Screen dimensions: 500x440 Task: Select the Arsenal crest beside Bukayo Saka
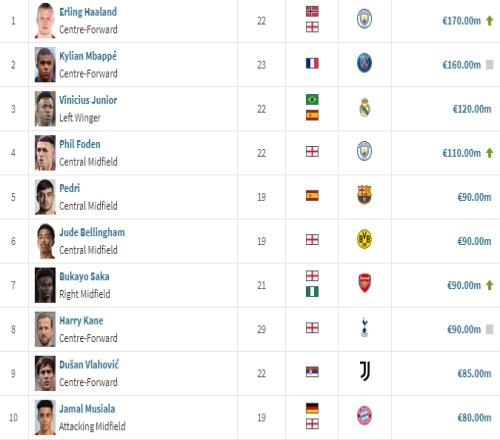coord(365,283)
